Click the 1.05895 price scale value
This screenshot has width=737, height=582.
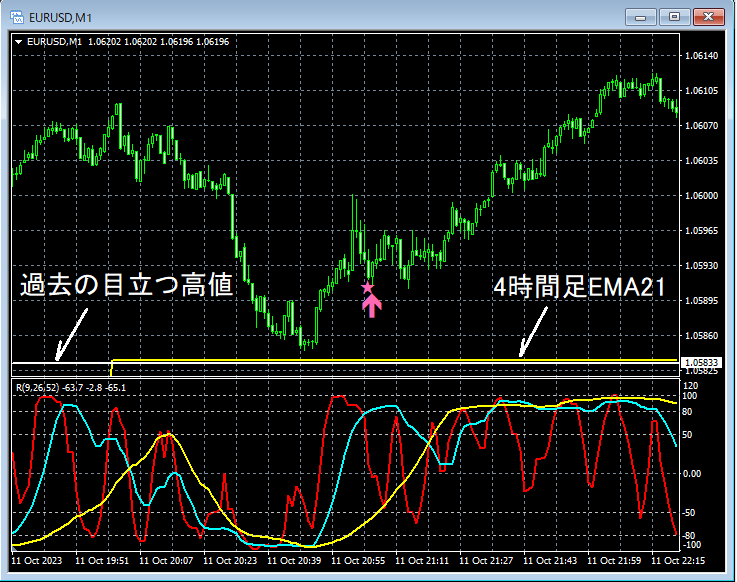(701, 300)
